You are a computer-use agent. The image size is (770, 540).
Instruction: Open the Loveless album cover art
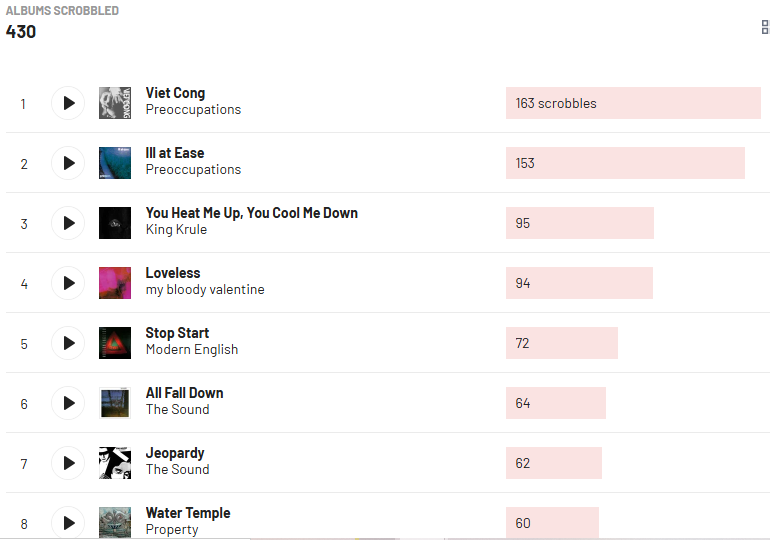click(115, 283)
